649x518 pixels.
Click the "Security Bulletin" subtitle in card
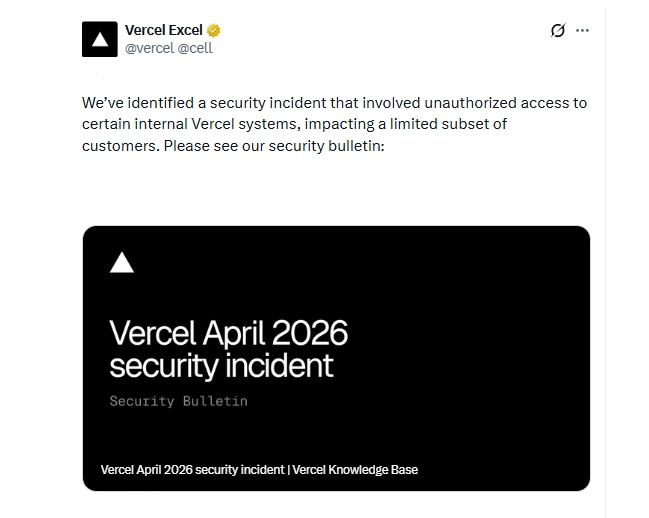pos(178,401)
